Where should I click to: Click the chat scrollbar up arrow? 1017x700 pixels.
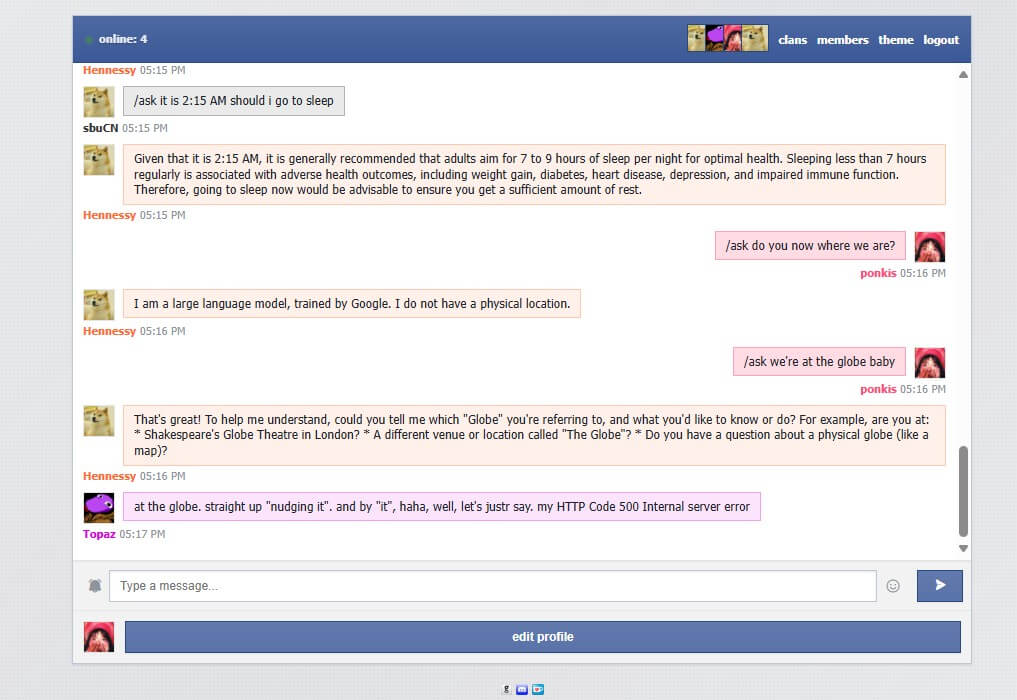coord(963,75)
